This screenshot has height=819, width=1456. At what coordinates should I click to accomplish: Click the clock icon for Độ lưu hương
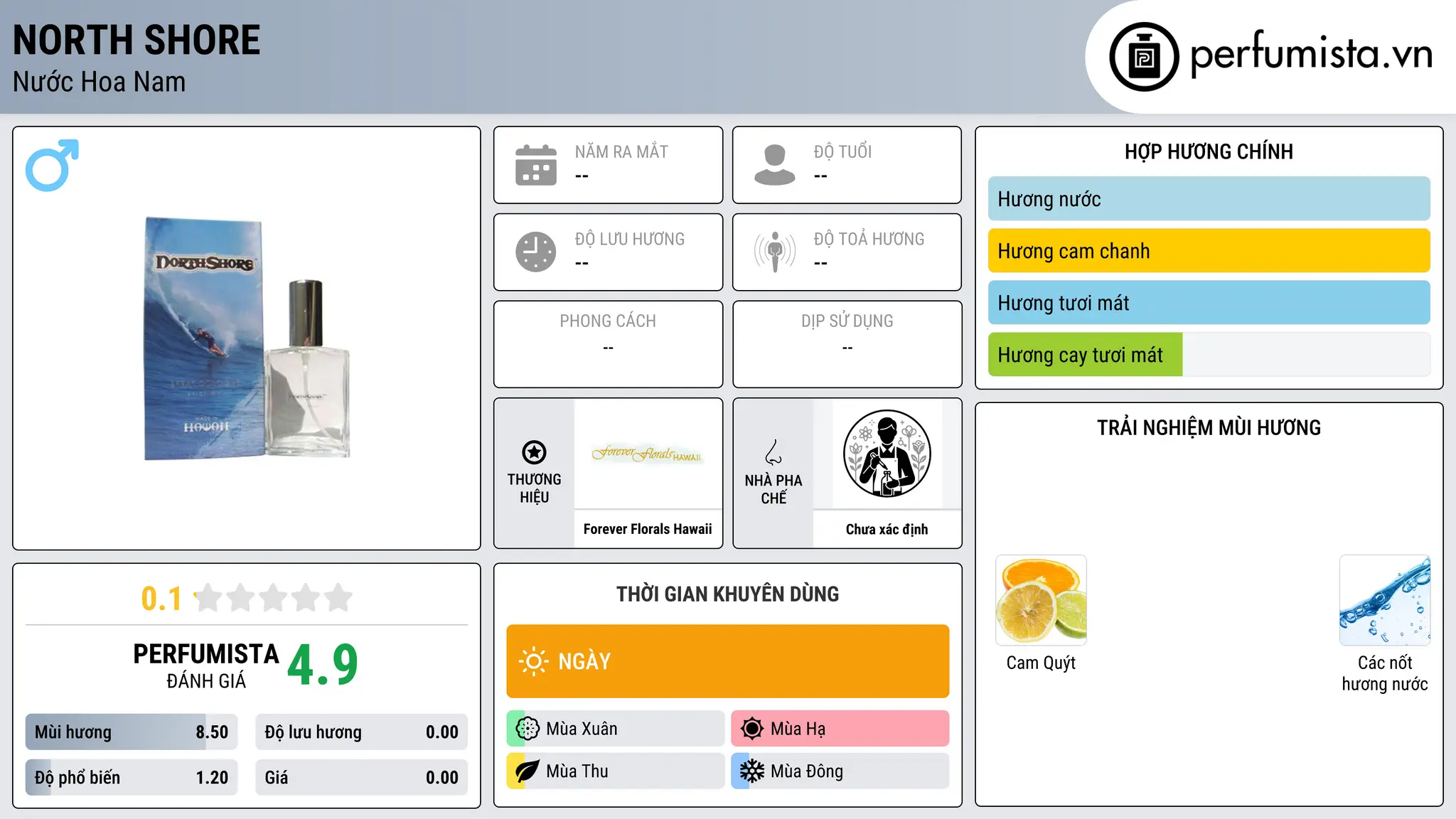click(536, 252)
